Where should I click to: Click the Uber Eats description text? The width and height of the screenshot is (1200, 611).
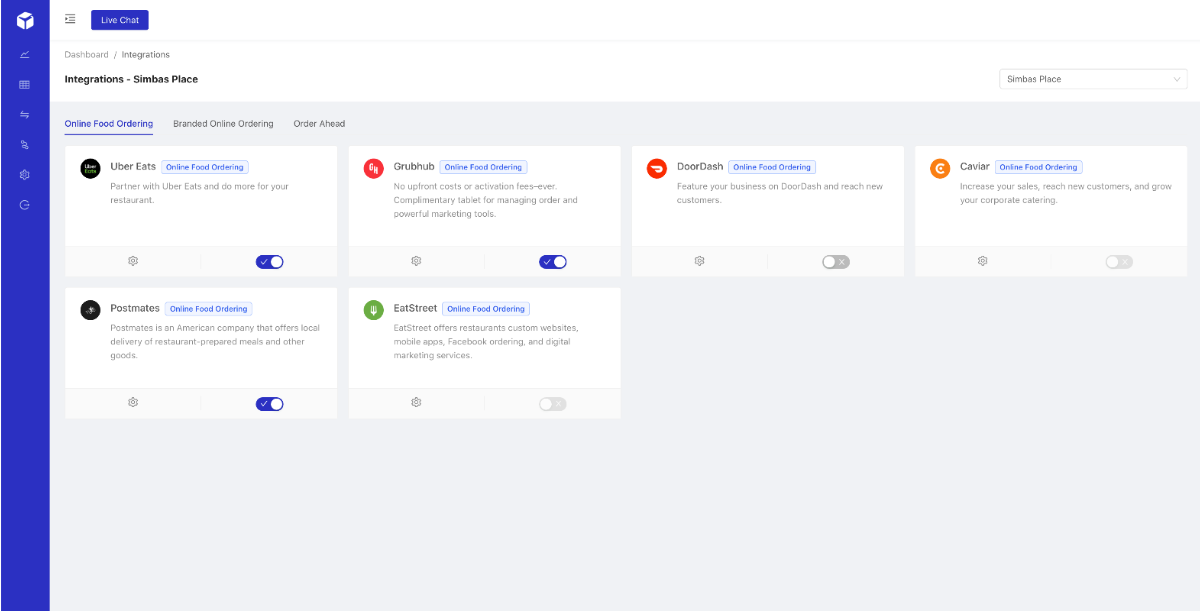tap(199, 193)
